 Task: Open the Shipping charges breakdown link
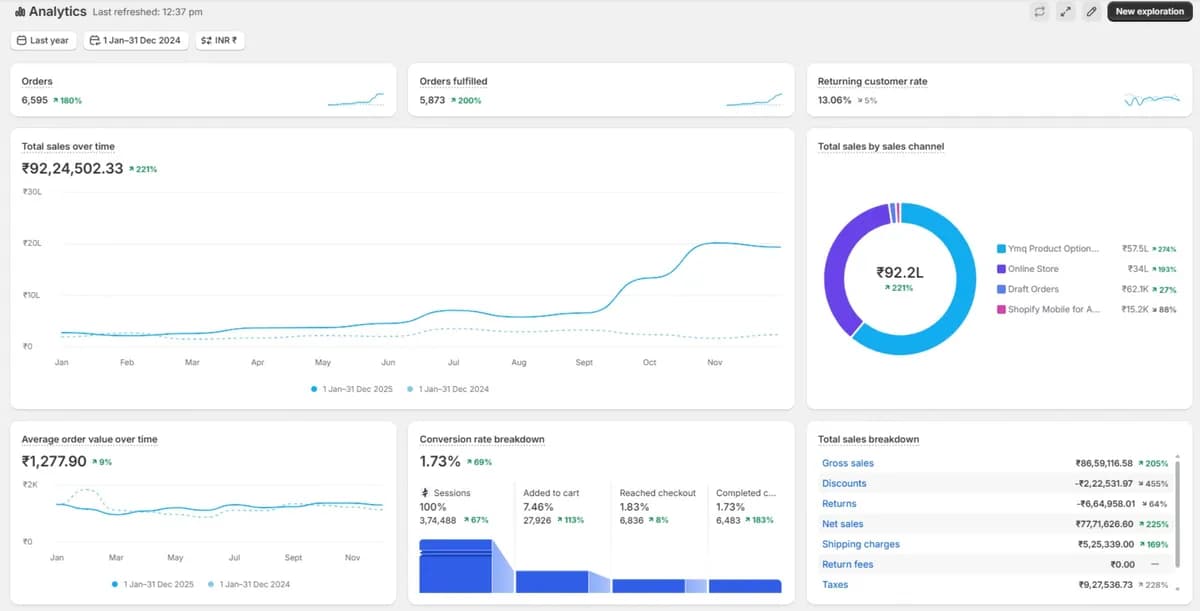pos(861,544)
